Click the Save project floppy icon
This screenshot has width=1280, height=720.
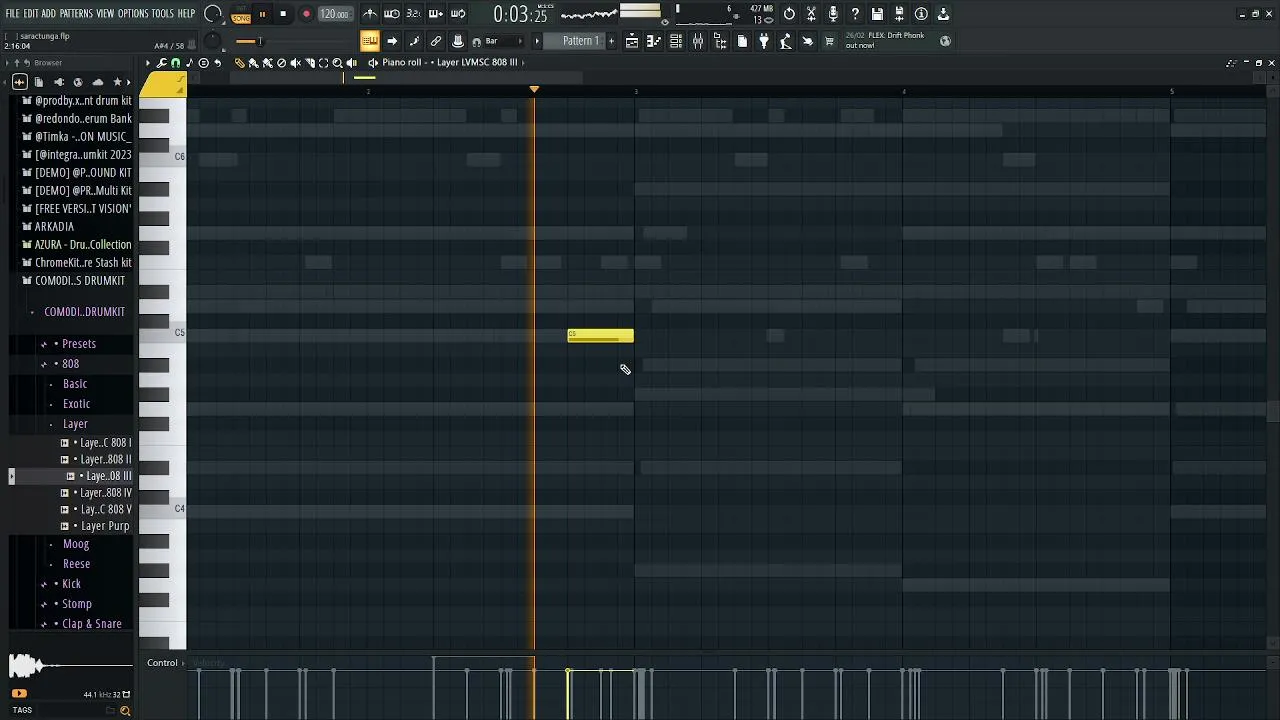[877, 14]
